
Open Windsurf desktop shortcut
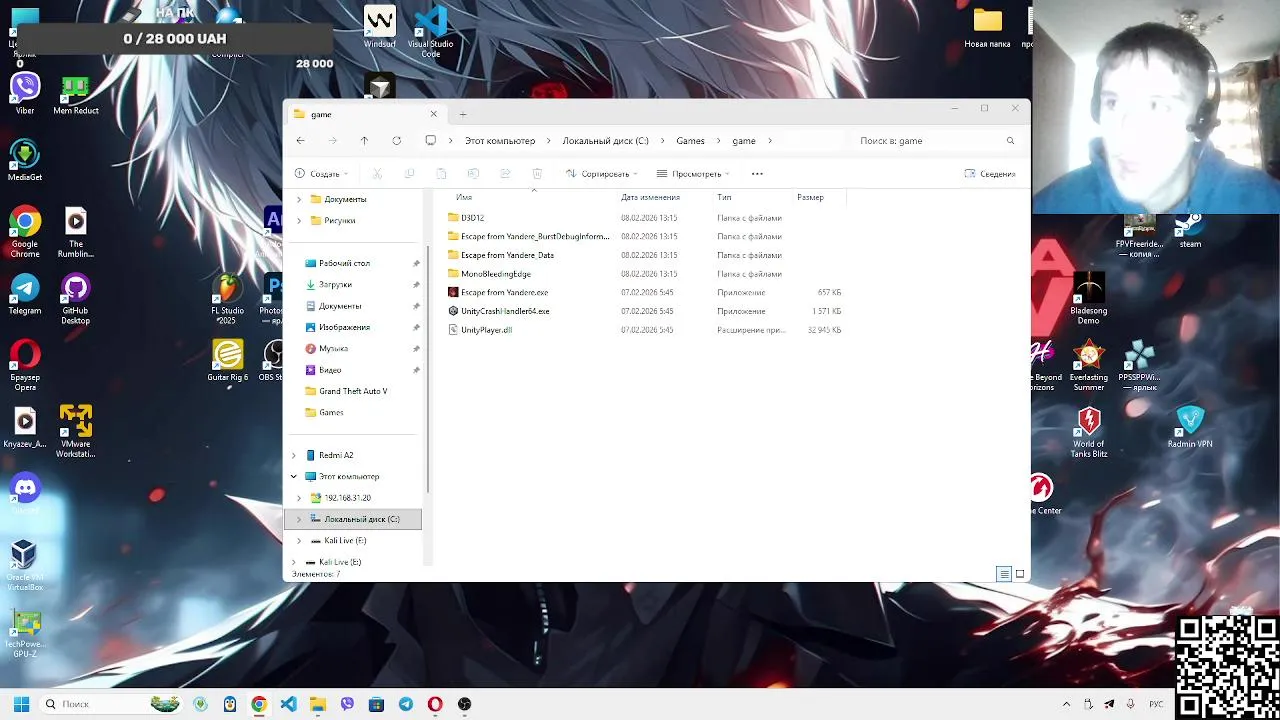[380, 28]
